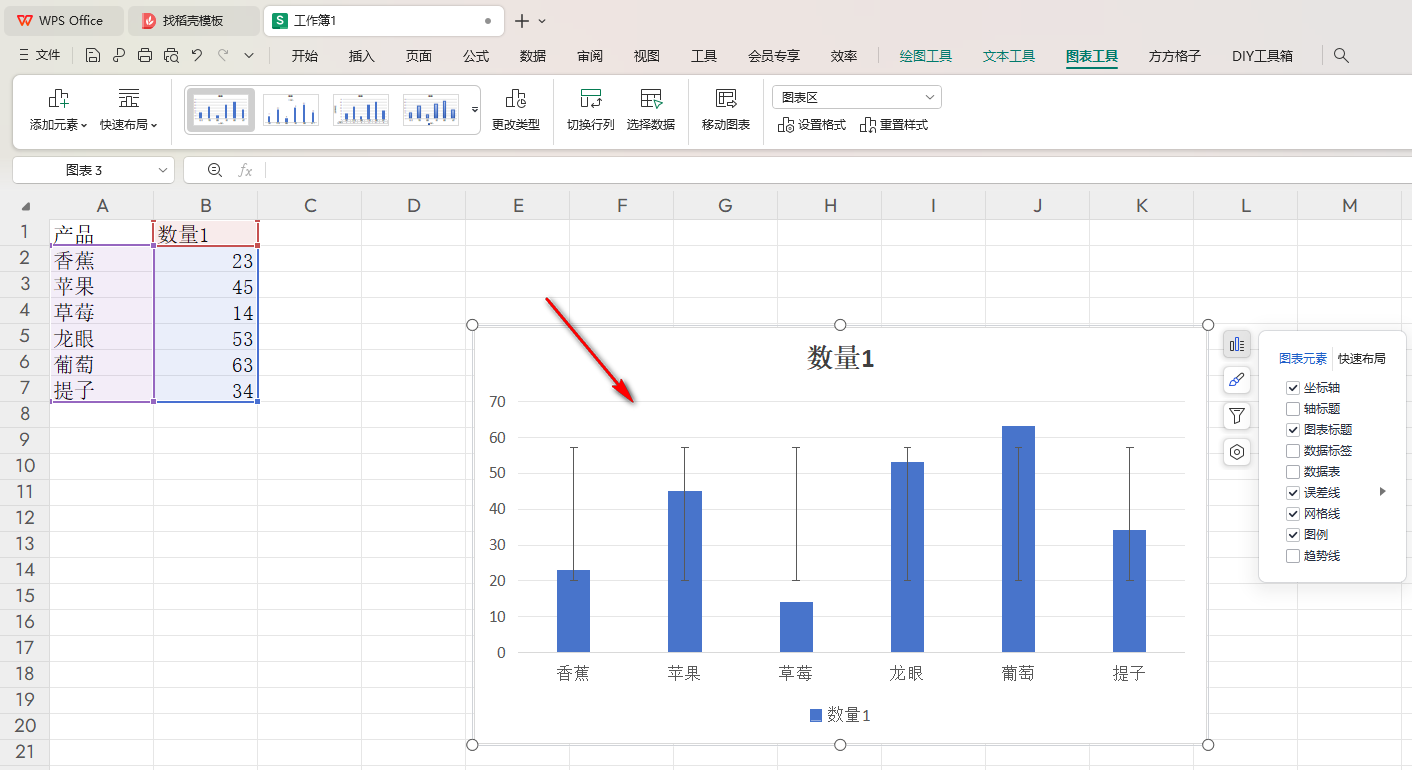Viewport: 1412px width, 770px height.
Task: Switch to WPS Office home tab
Action: point(62,20)
